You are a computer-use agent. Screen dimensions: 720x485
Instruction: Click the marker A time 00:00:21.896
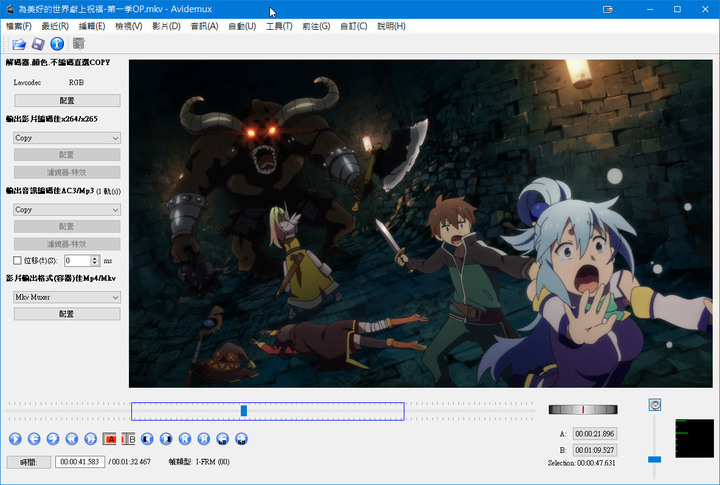tap(595, 434)
